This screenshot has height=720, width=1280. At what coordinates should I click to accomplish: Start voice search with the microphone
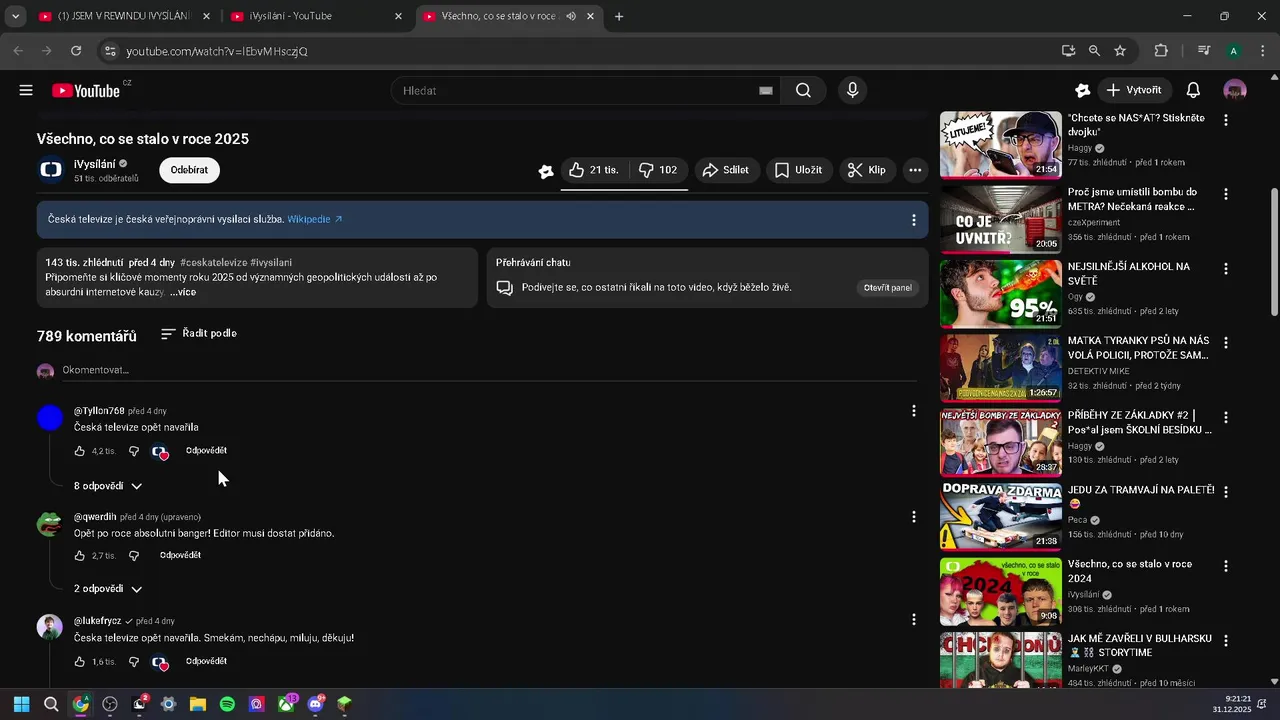pos(852,90)
